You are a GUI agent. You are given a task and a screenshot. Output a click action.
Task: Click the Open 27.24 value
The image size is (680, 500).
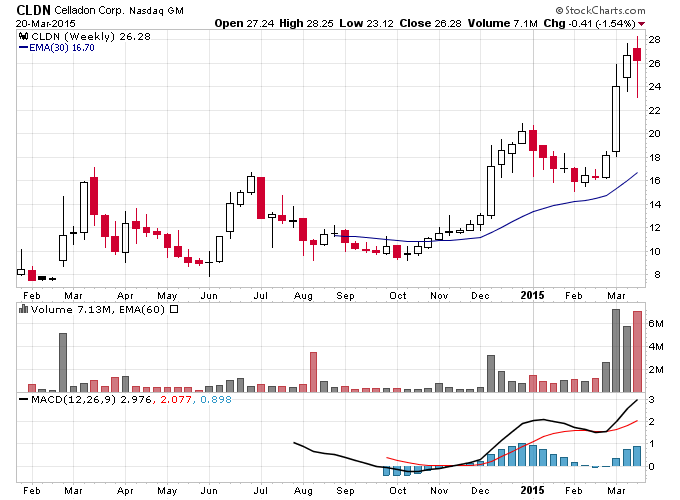pos(244,23)
